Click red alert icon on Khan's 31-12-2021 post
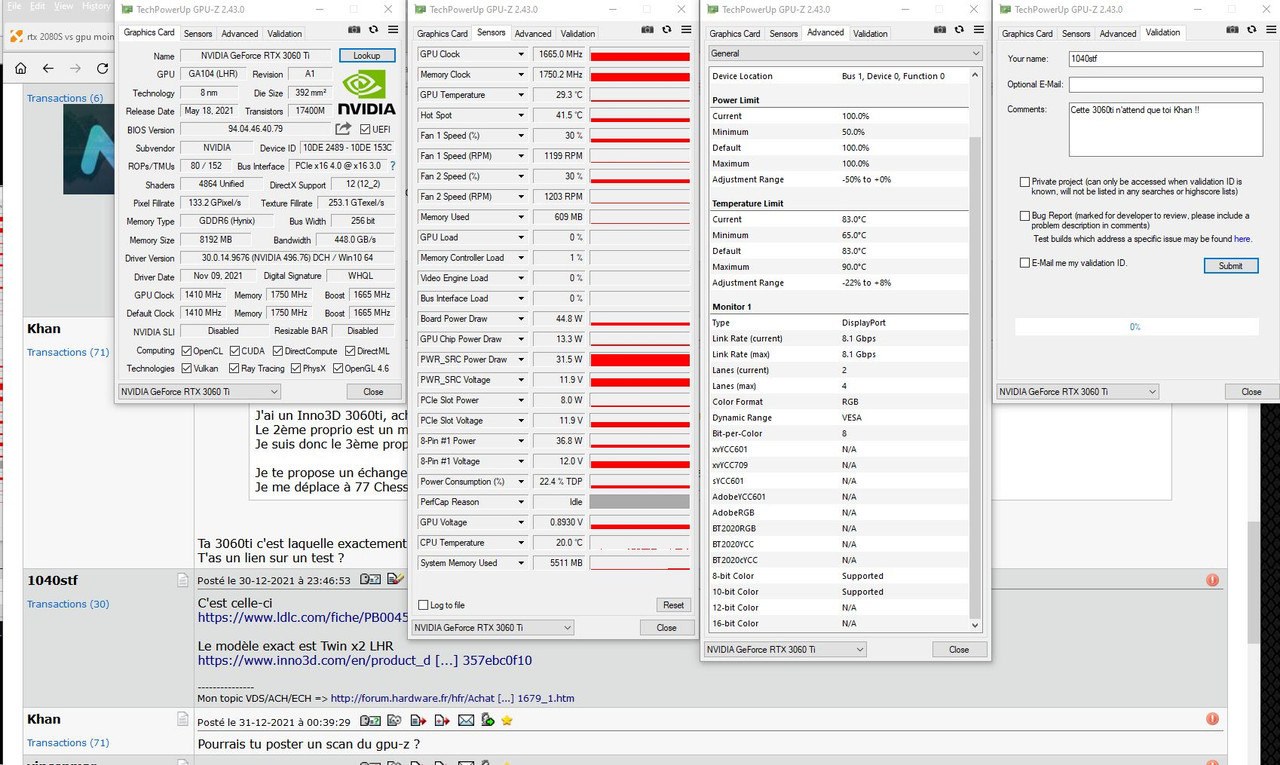Image resolution: width=1280 pixels, height=765 pixels. click(x=1212, y=719)
